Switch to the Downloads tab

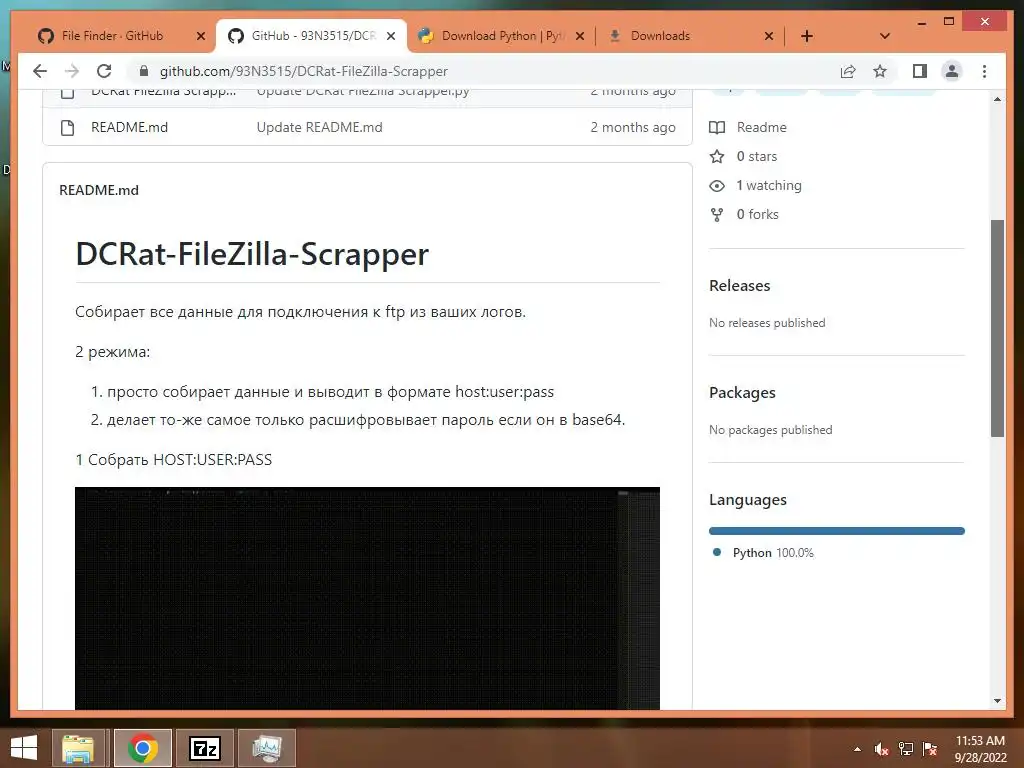click(x=660, y=36)
